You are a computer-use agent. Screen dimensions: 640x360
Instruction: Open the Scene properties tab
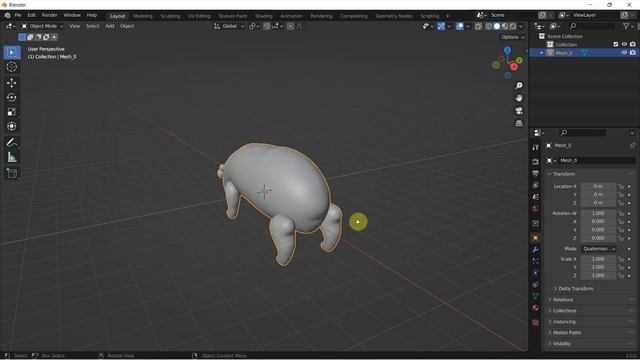pos(536,197)
